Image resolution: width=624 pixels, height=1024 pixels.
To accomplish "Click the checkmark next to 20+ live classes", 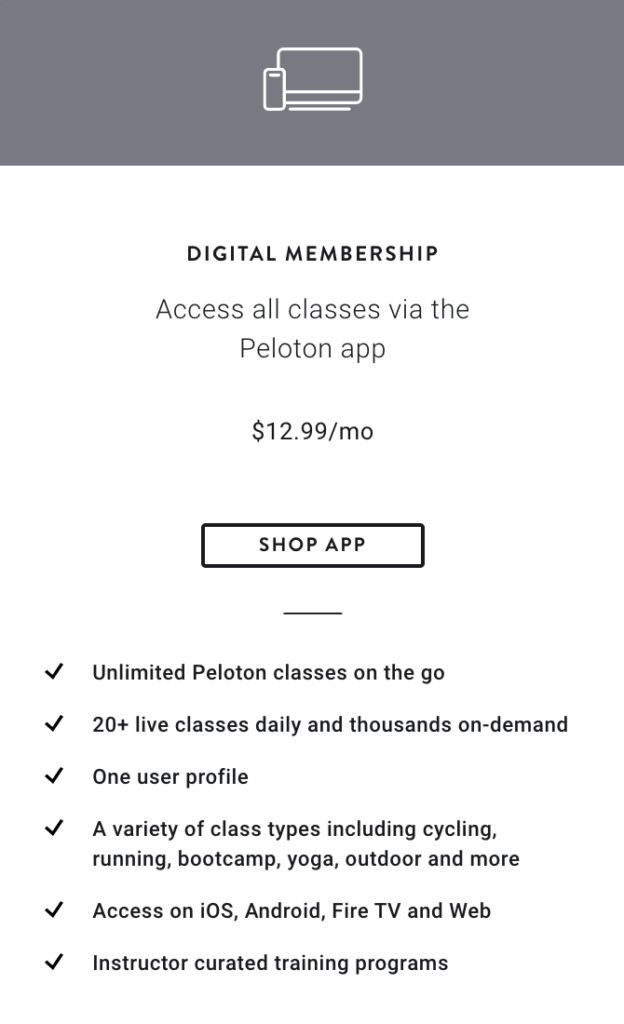I will tap(54, 724).
